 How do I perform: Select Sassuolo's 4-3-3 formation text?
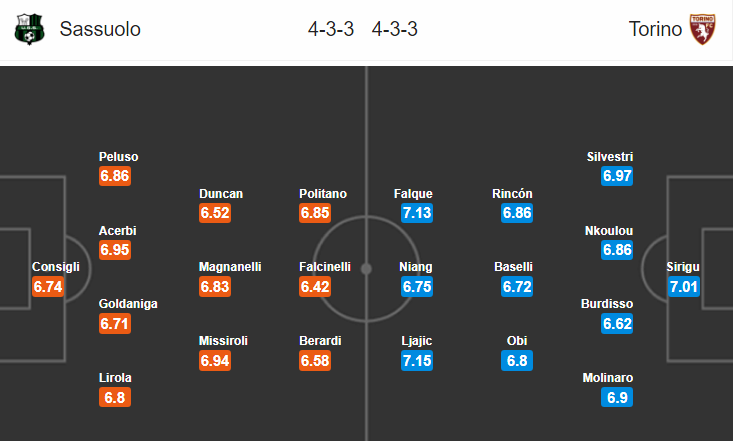[331, 29]
